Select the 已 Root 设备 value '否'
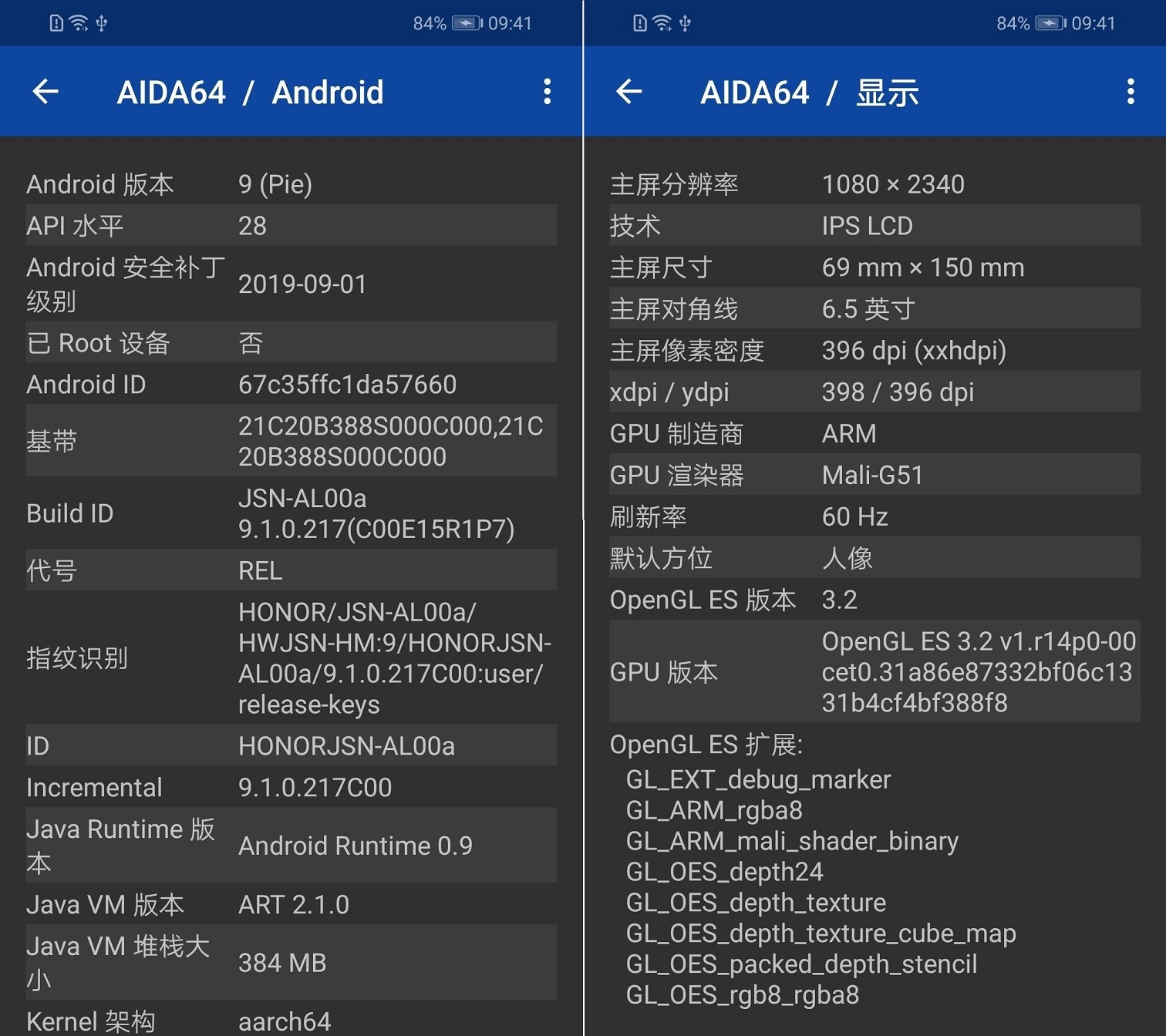The image size is (1166, 1036). [x=251, y=343]
